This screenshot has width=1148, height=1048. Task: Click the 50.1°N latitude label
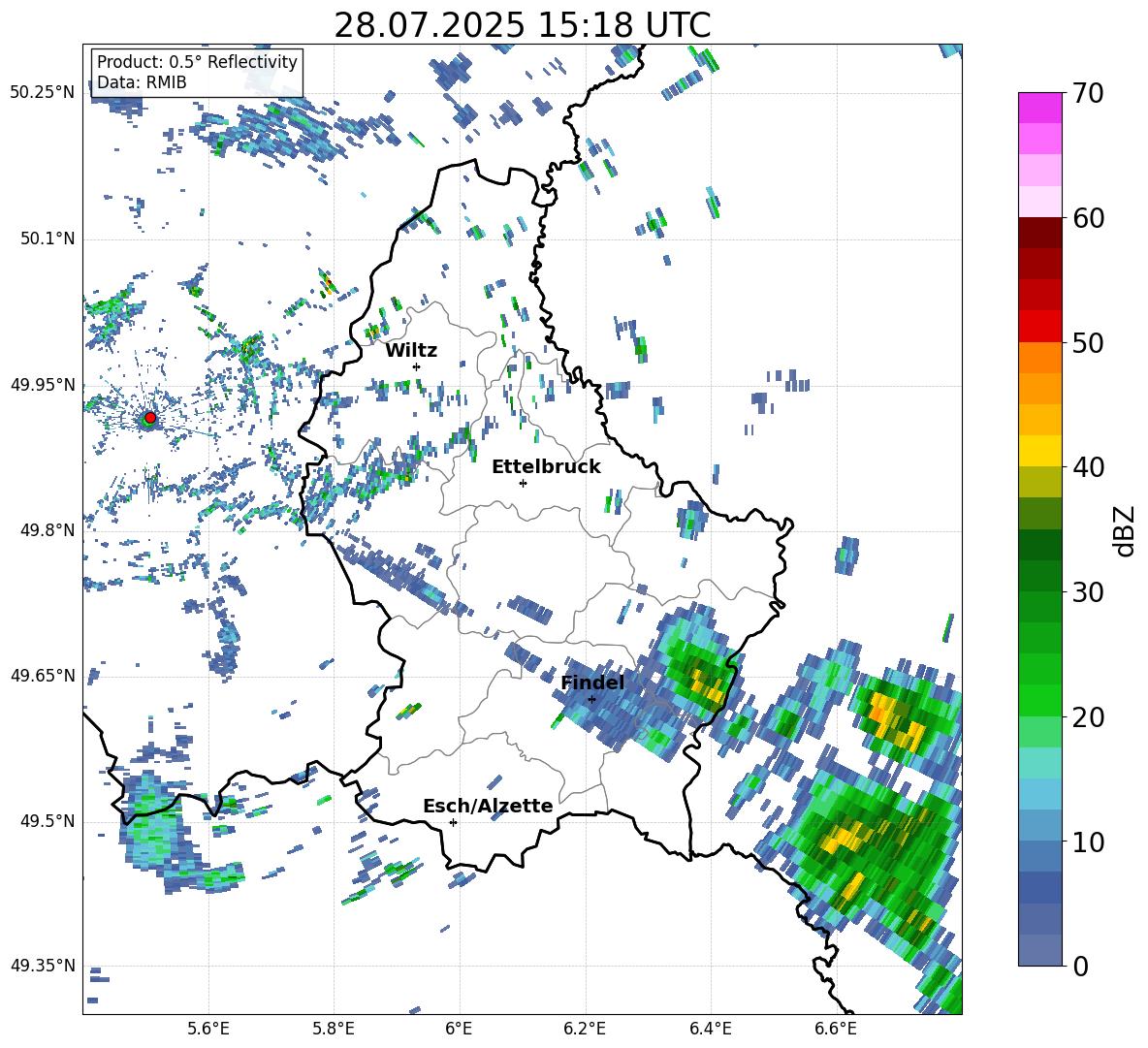pos(47,238)
